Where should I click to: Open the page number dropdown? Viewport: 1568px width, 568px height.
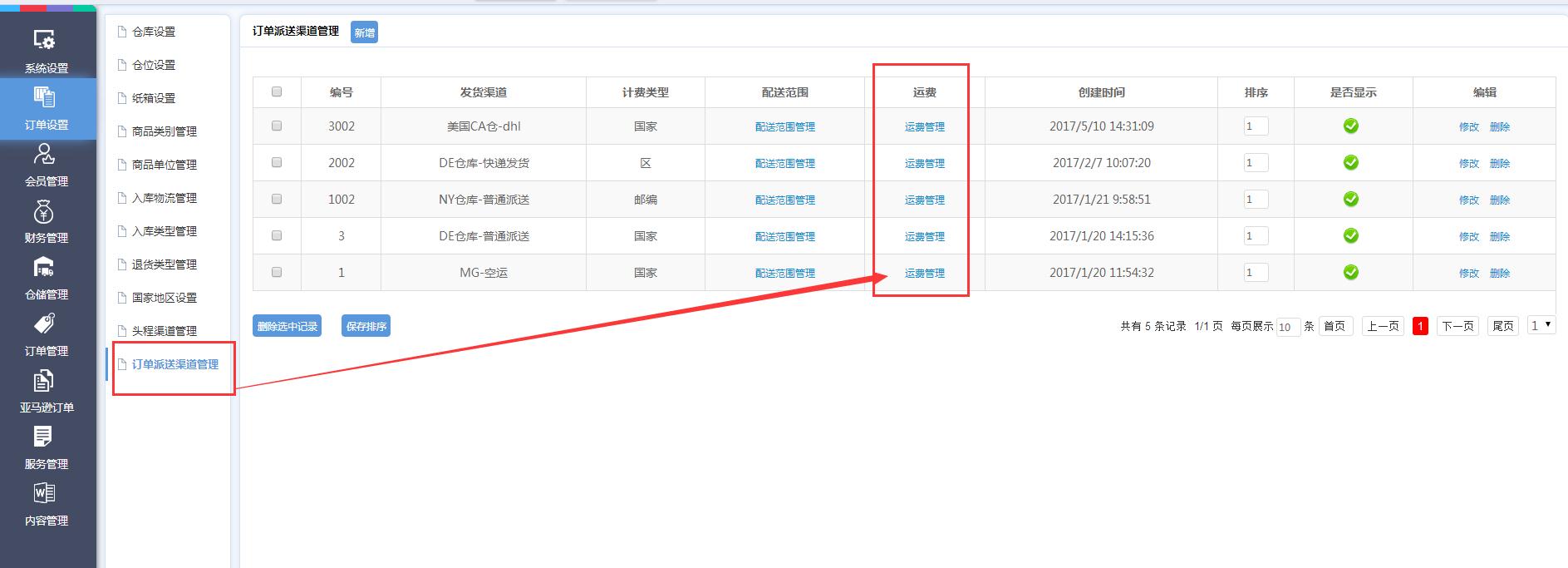point(1541,325)
